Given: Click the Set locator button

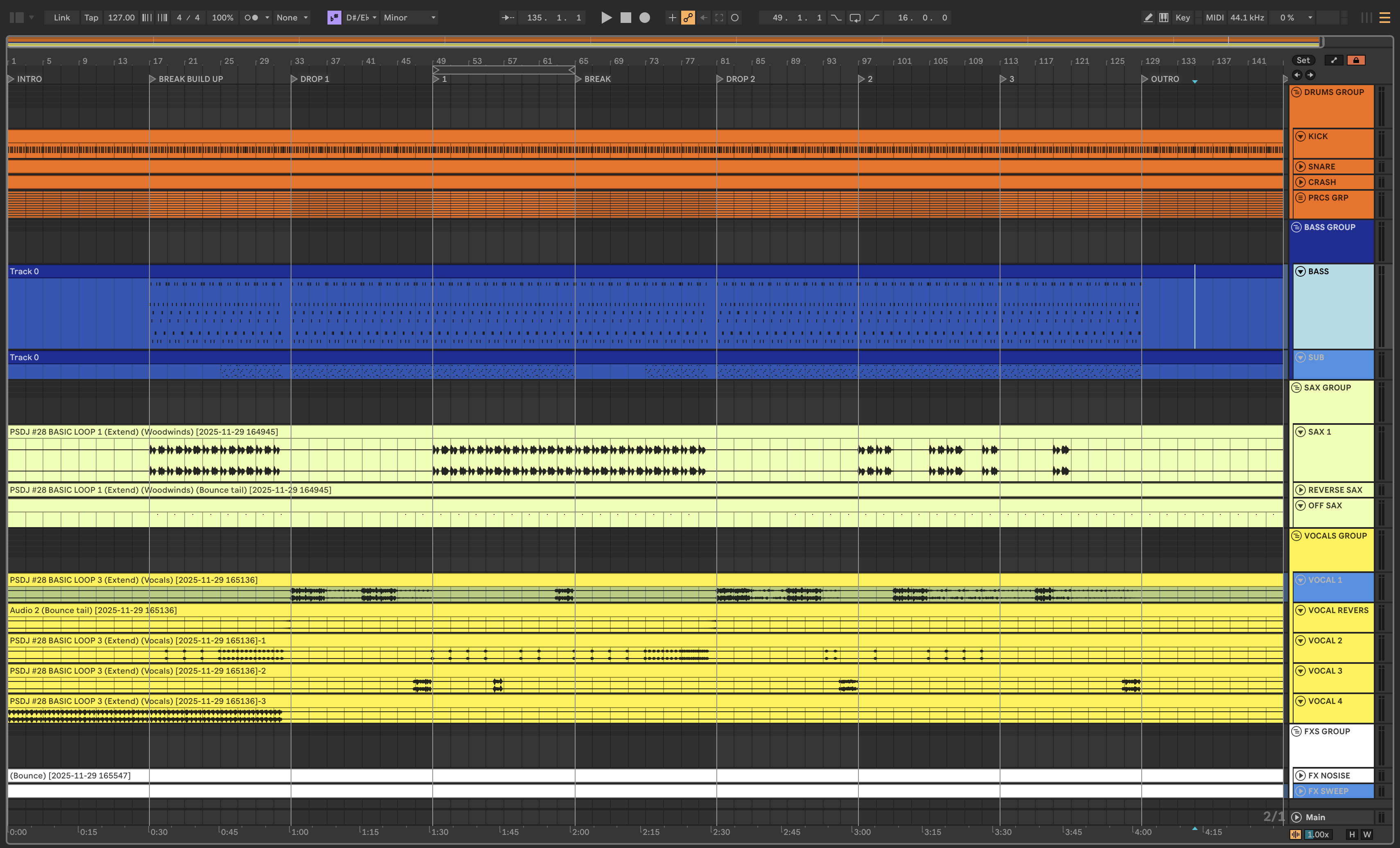Looking at the screenshot, I should [x=1303, y=60].
